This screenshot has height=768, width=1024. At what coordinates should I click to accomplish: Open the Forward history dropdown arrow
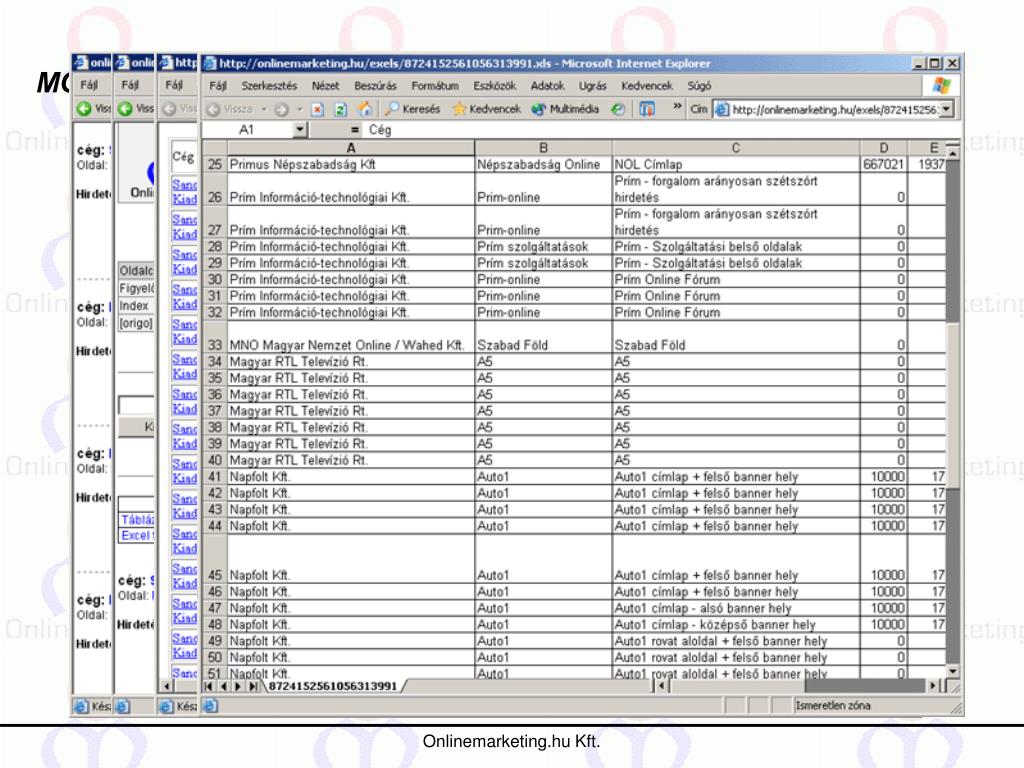tap(300, 110)
